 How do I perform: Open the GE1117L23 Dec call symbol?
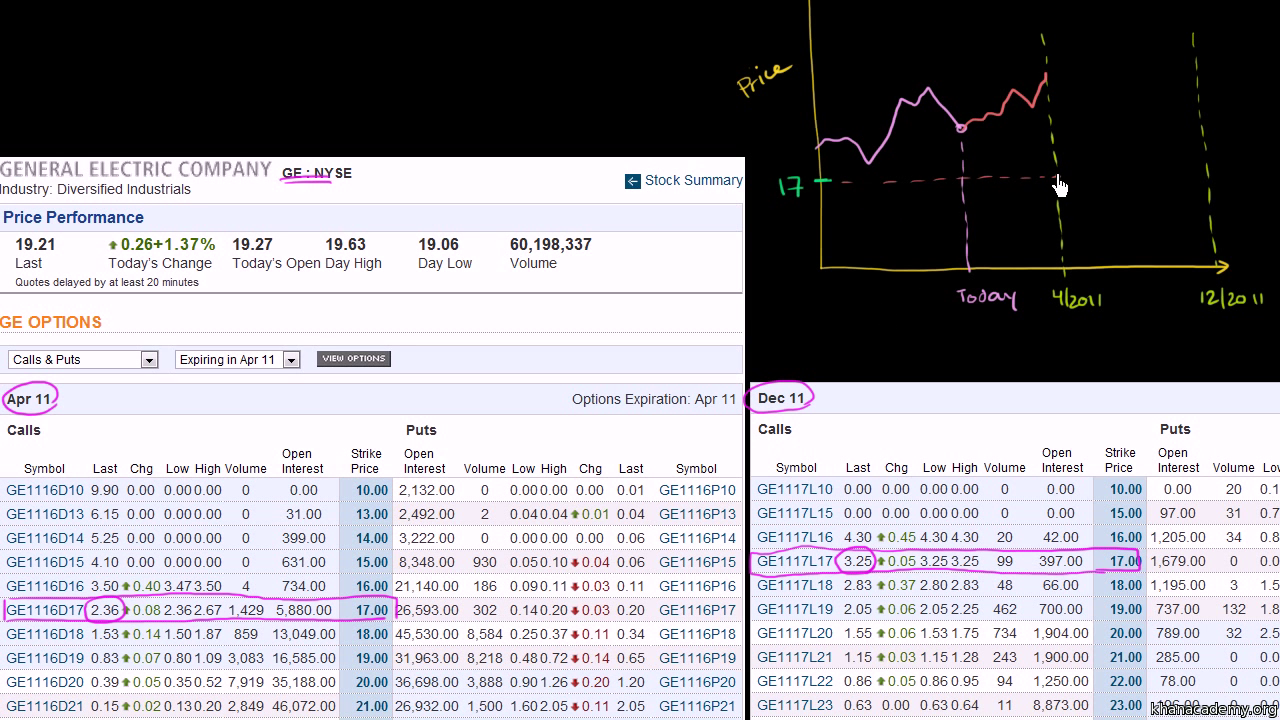(x=795, y=705)
